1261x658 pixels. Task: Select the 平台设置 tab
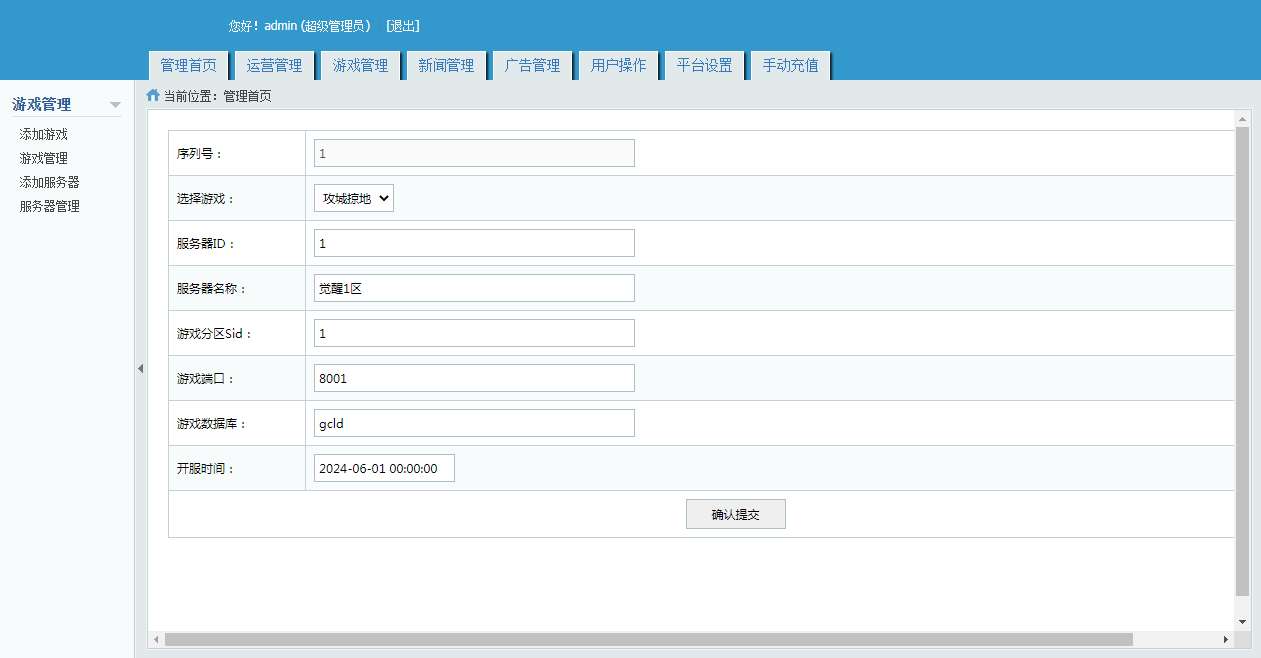(704, 65)
